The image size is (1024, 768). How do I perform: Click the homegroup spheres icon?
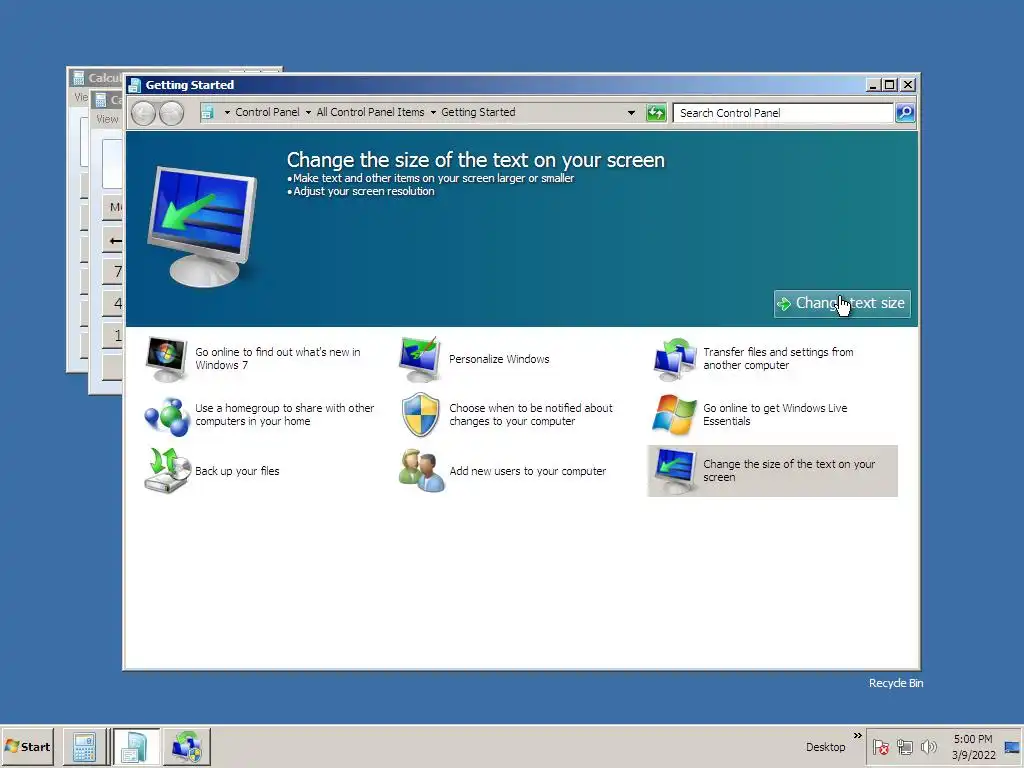coord(167,415)
